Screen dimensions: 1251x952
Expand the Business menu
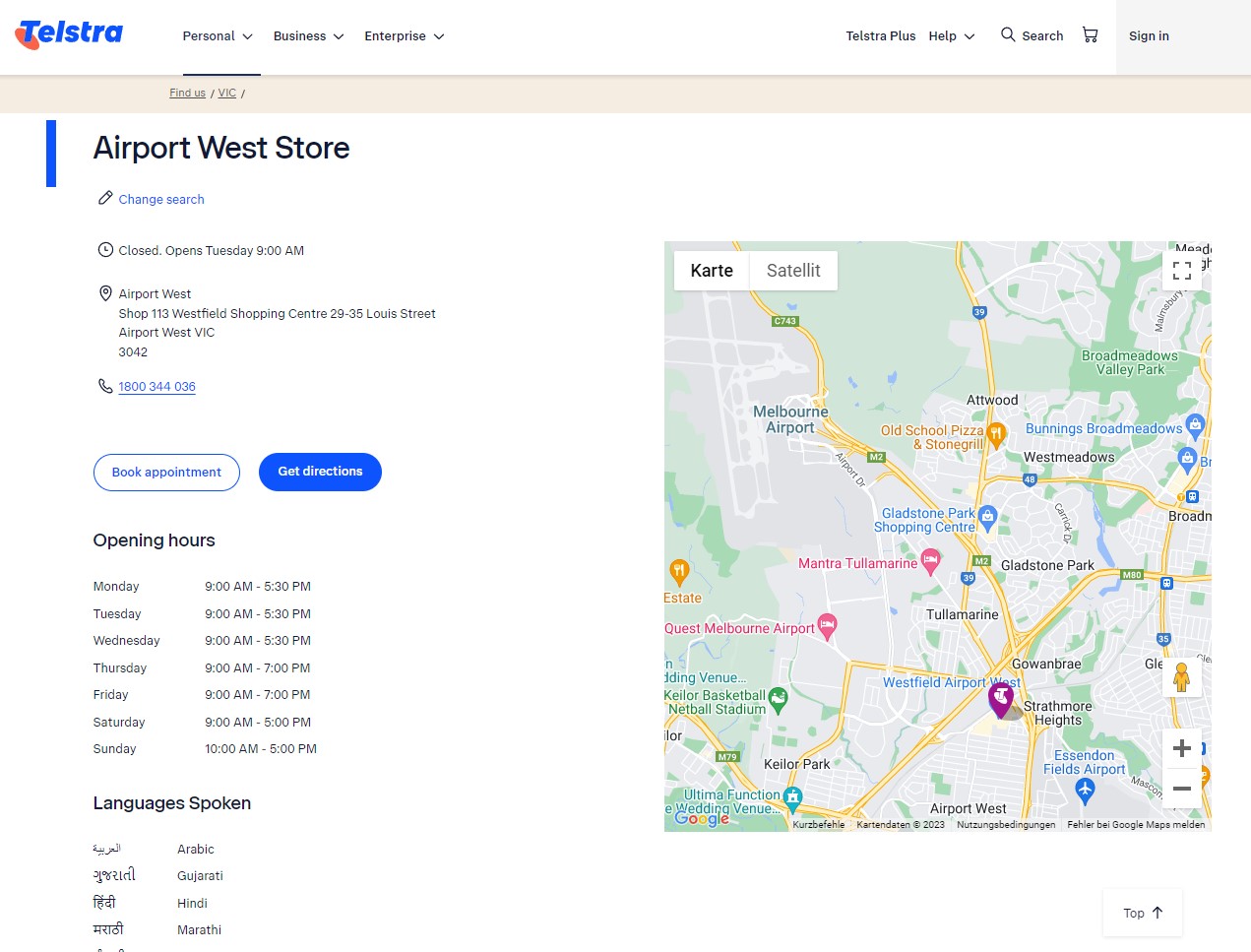coord(309,36)
